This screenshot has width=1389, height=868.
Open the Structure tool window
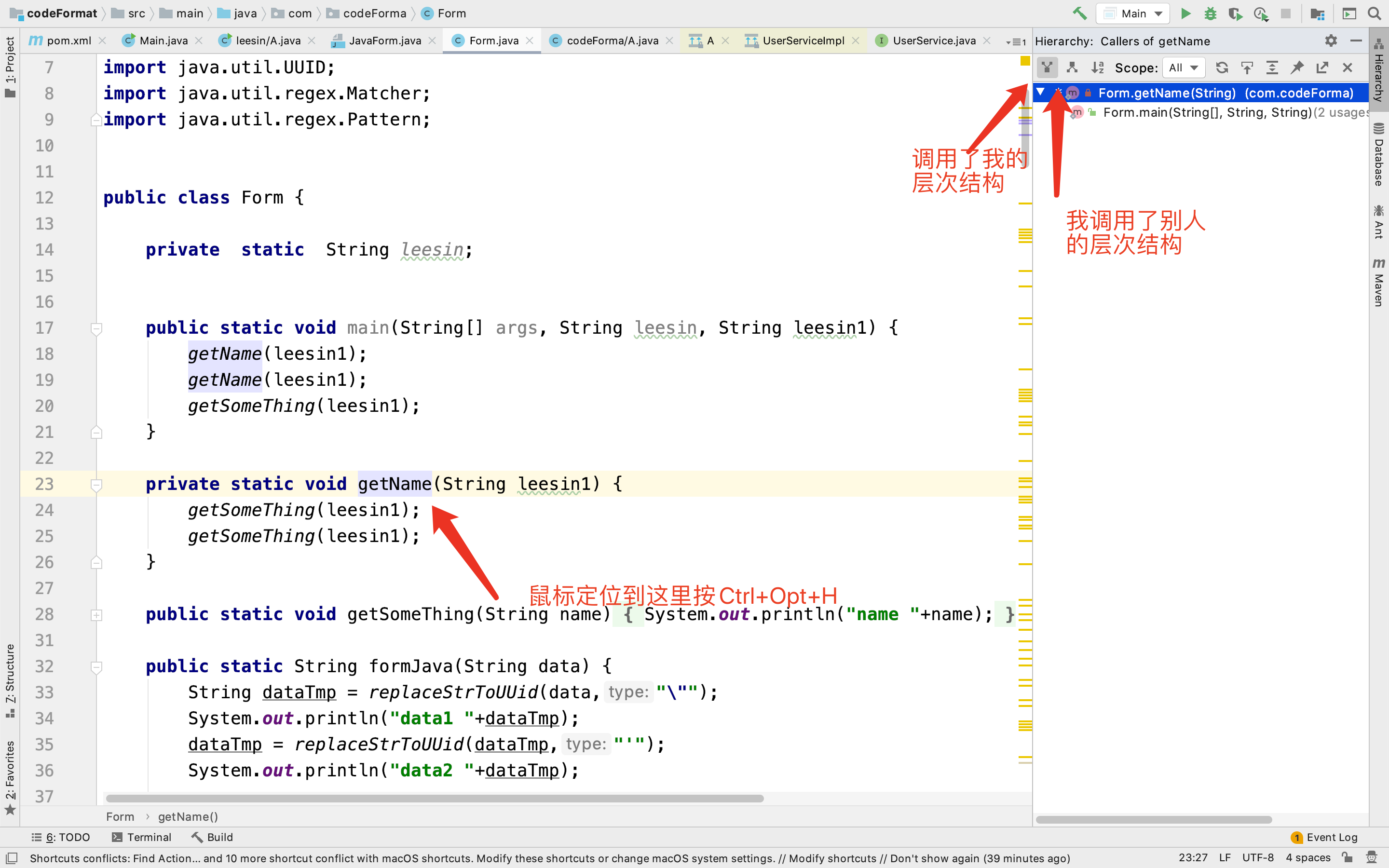coord(10,681)
